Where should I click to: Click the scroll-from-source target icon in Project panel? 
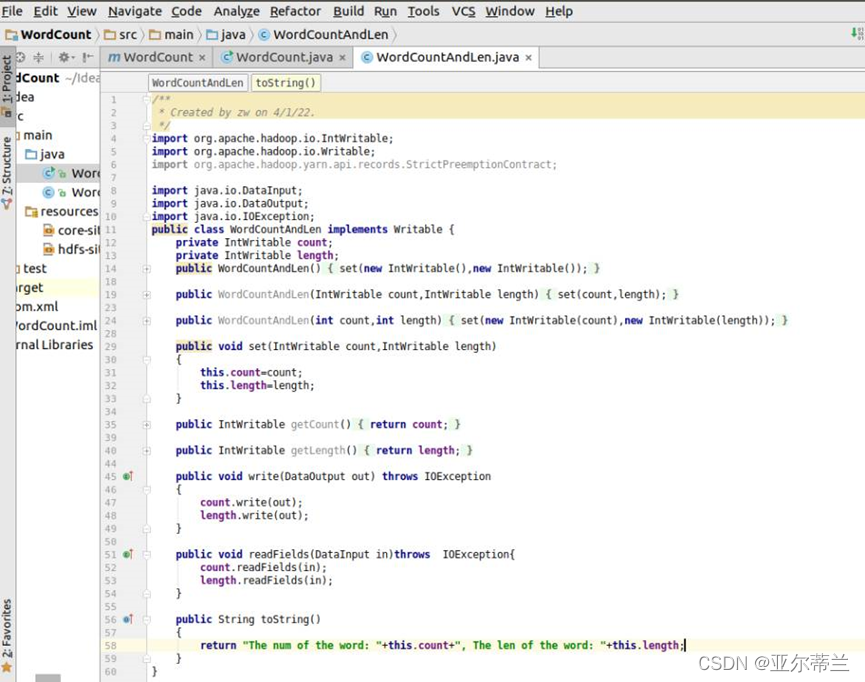pyautogui.click(x=21, y=57)
